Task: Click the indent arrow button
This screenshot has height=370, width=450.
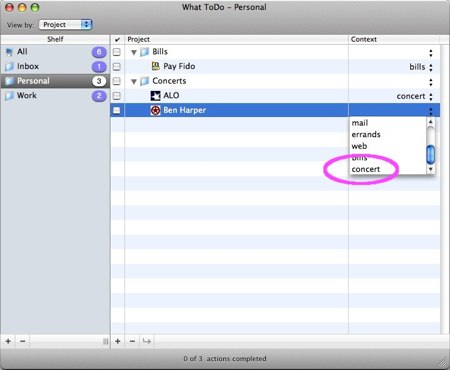Action: tap(147, 341)
